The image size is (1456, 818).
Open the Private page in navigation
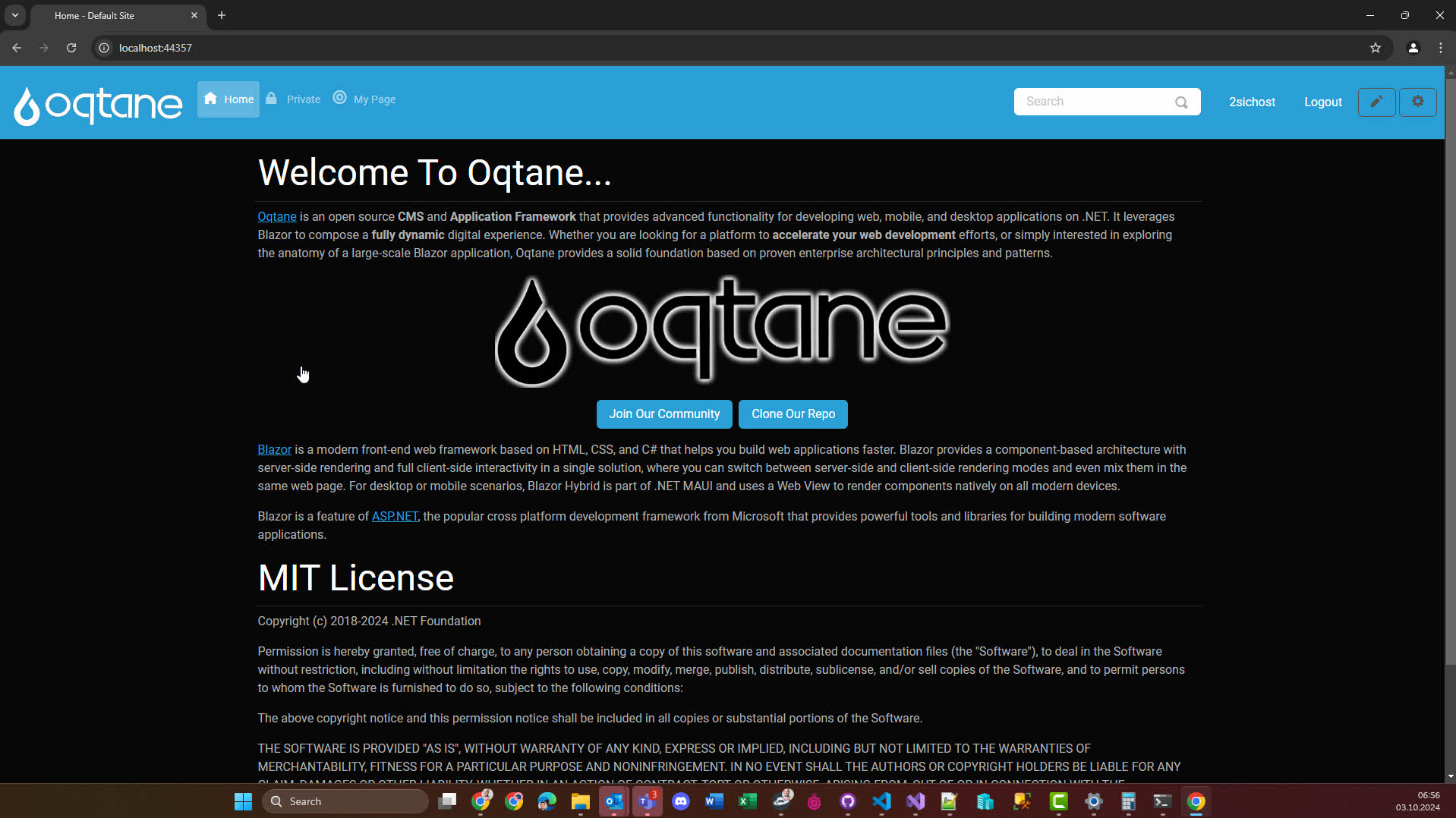click(x=294, y=99)
